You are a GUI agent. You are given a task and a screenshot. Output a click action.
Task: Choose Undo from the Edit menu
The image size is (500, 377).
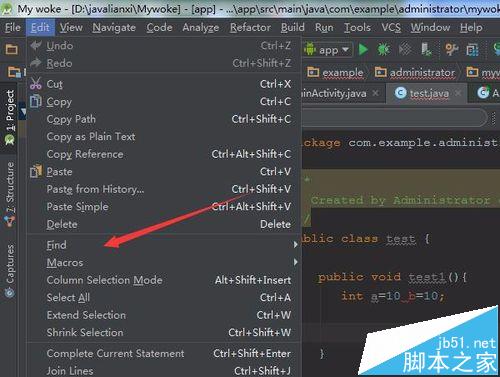(x=163, y=46)
